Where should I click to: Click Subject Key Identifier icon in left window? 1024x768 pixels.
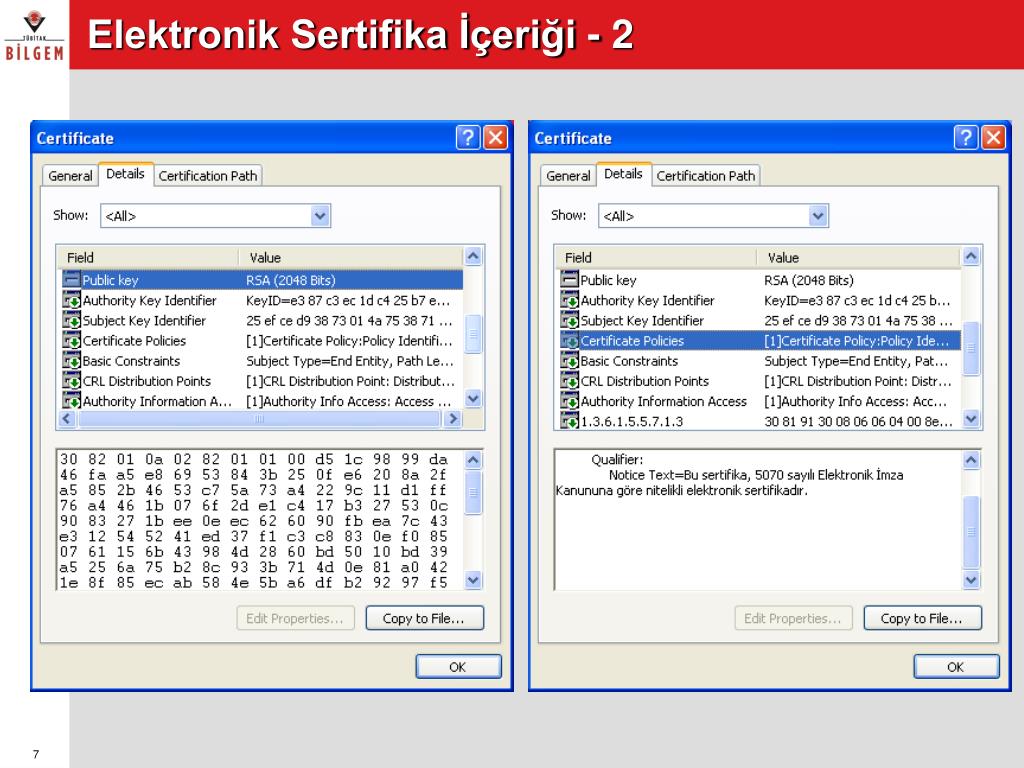point(71,320)
